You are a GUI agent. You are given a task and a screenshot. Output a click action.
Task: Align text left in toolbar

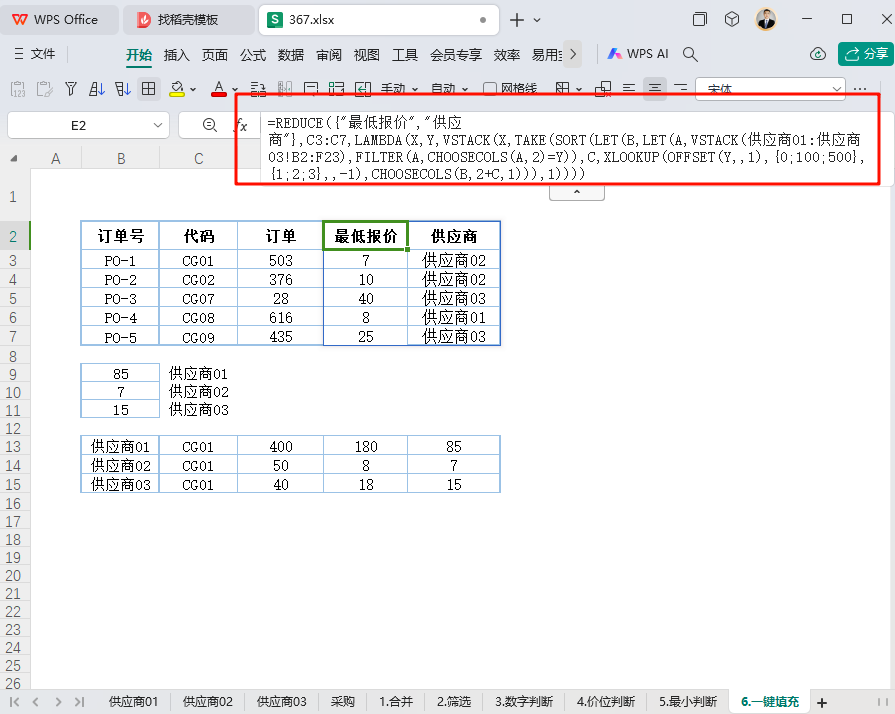point(628,89)
